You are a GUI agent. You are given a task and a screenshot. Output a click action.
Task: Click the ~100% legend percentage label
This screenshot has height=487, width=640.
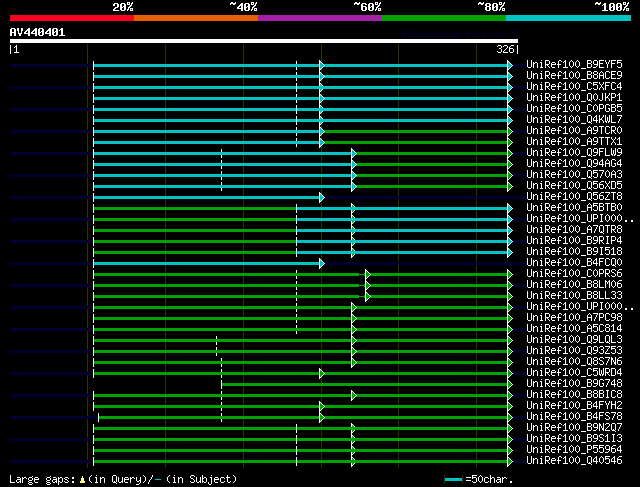[x=612, y=7]
